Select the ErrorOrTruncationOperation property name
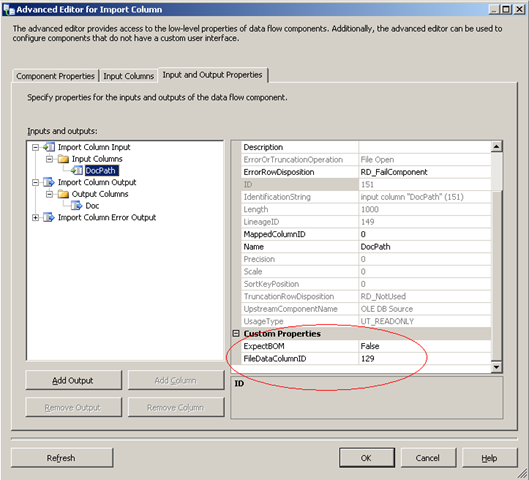This screenshot has width=529, height=480. [294, 160]
